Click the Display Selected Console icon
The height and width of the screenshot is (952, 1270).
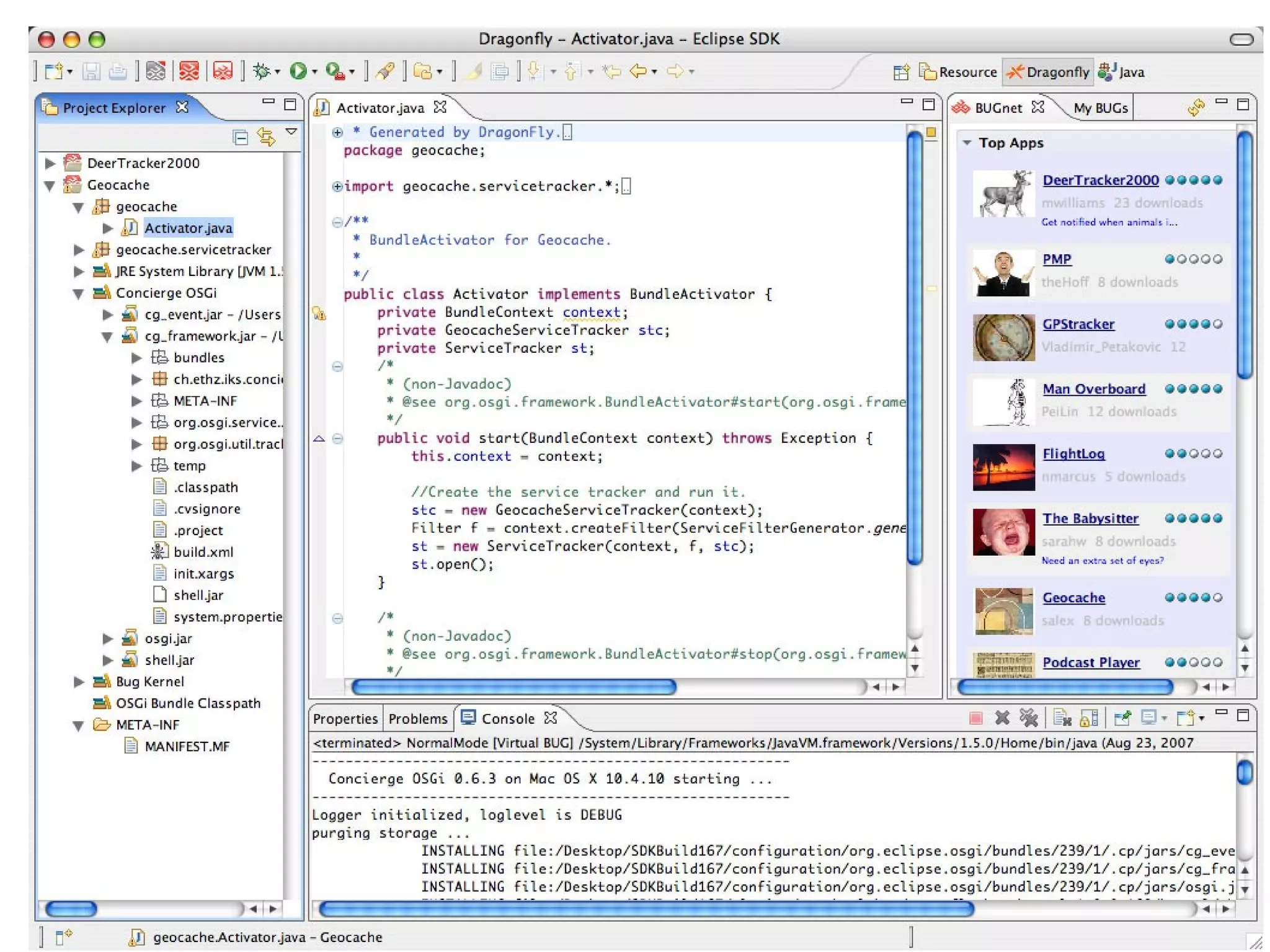coord(1149,718)
